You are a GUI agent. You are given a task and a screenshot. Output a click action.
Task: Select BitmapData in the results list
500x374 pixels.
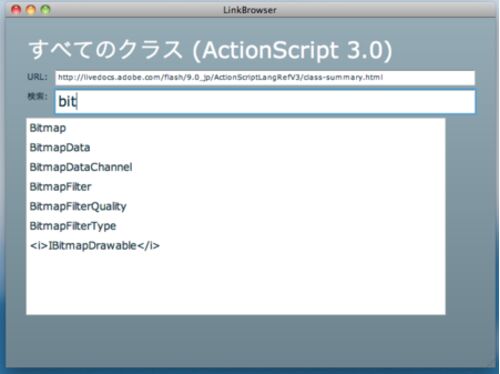(x=236, y=148)
